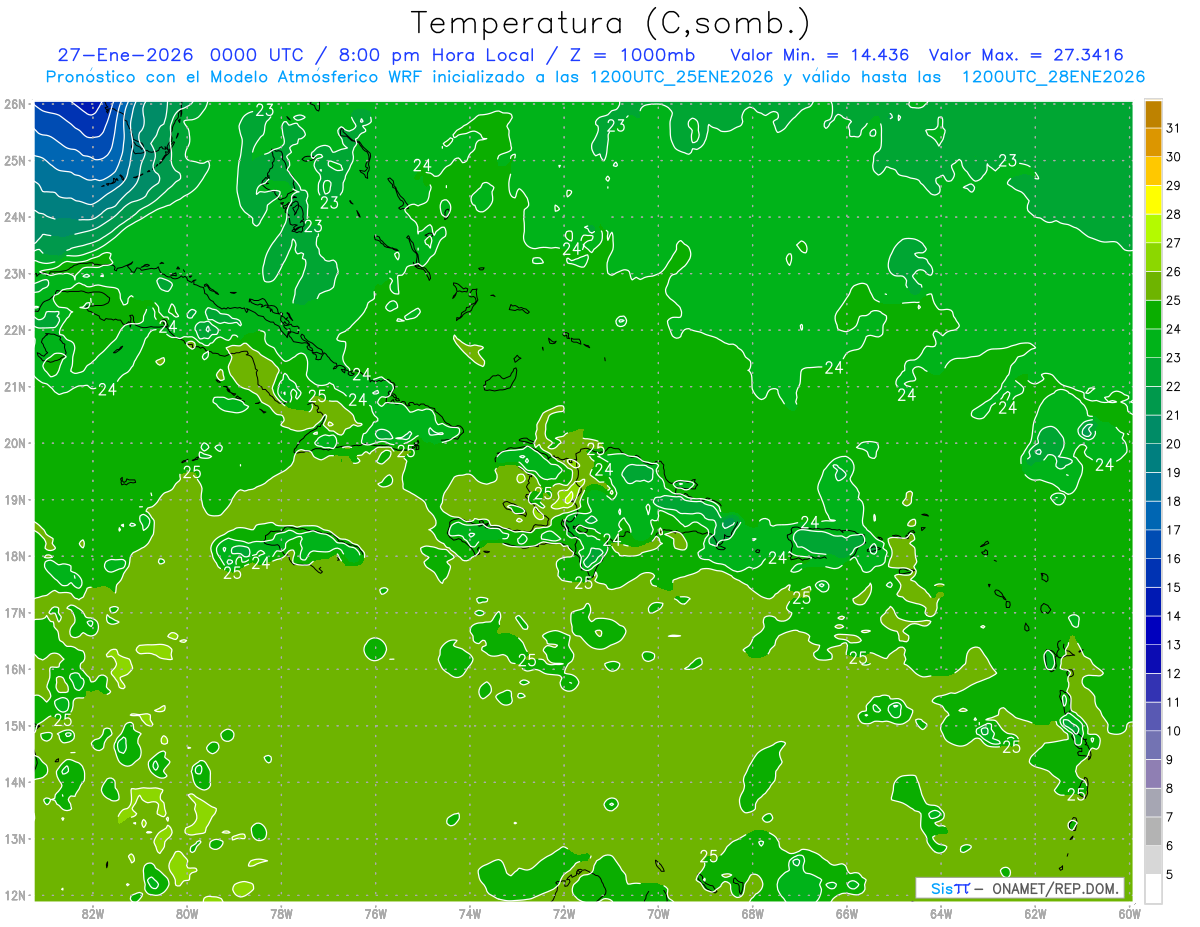Click the number 6 on the color scale
Screen dimensions: 1200x927
1171,845
